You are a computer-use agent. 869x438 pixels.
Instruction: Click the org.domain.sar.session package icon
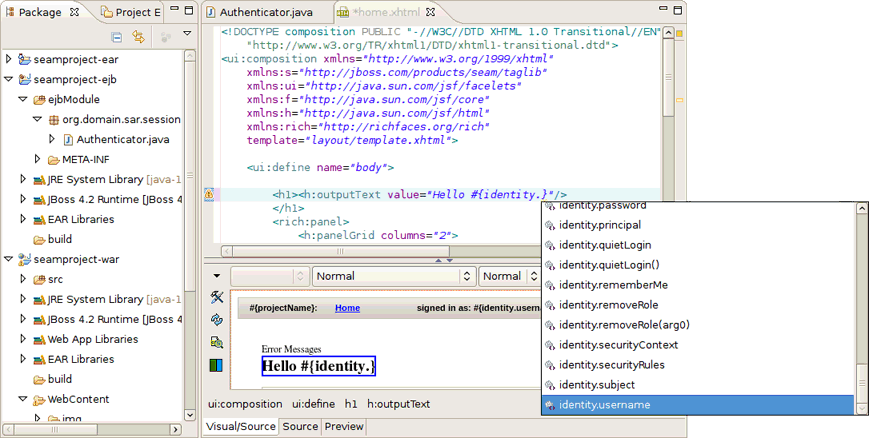[53, 120]
